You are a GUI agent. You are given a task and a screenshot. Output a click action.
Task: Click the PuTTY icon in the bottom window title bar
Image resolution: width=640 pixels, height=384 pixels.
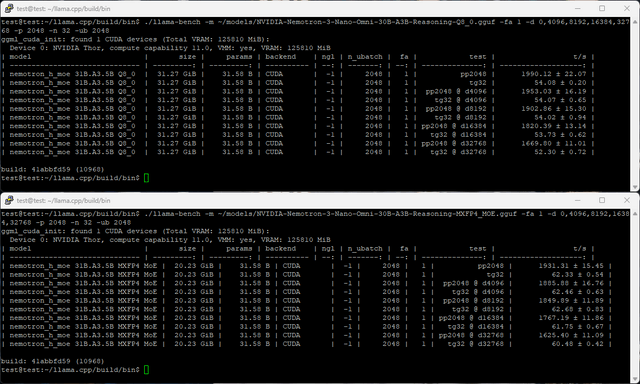9,200
